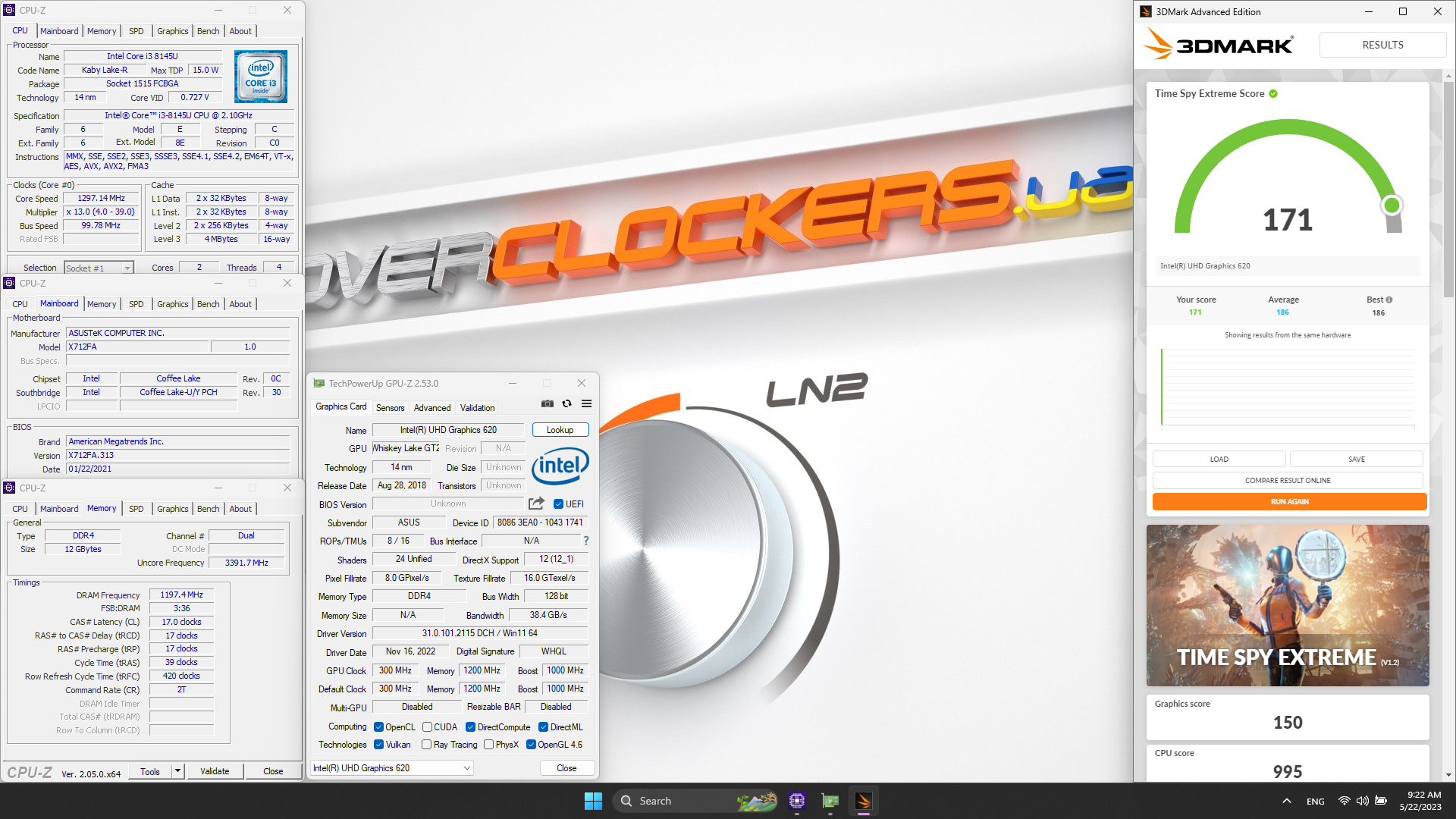Take a GPU-Z screenshot with camera icon
Image resolution: width=1456 pixels, height=819 pixels.
548,404
